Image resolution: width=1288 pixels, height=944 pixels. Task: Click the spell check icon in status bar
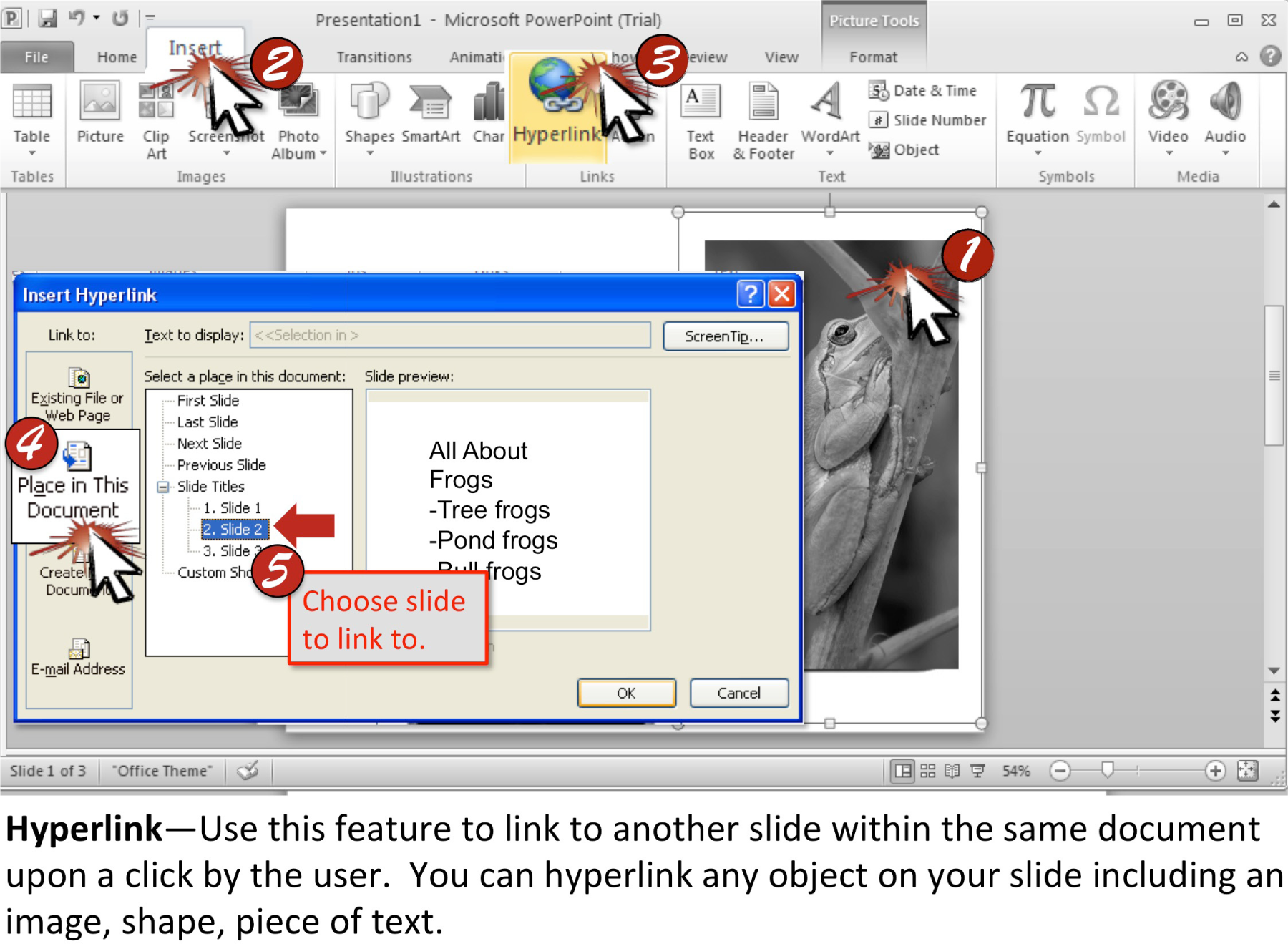click(248, 771)
